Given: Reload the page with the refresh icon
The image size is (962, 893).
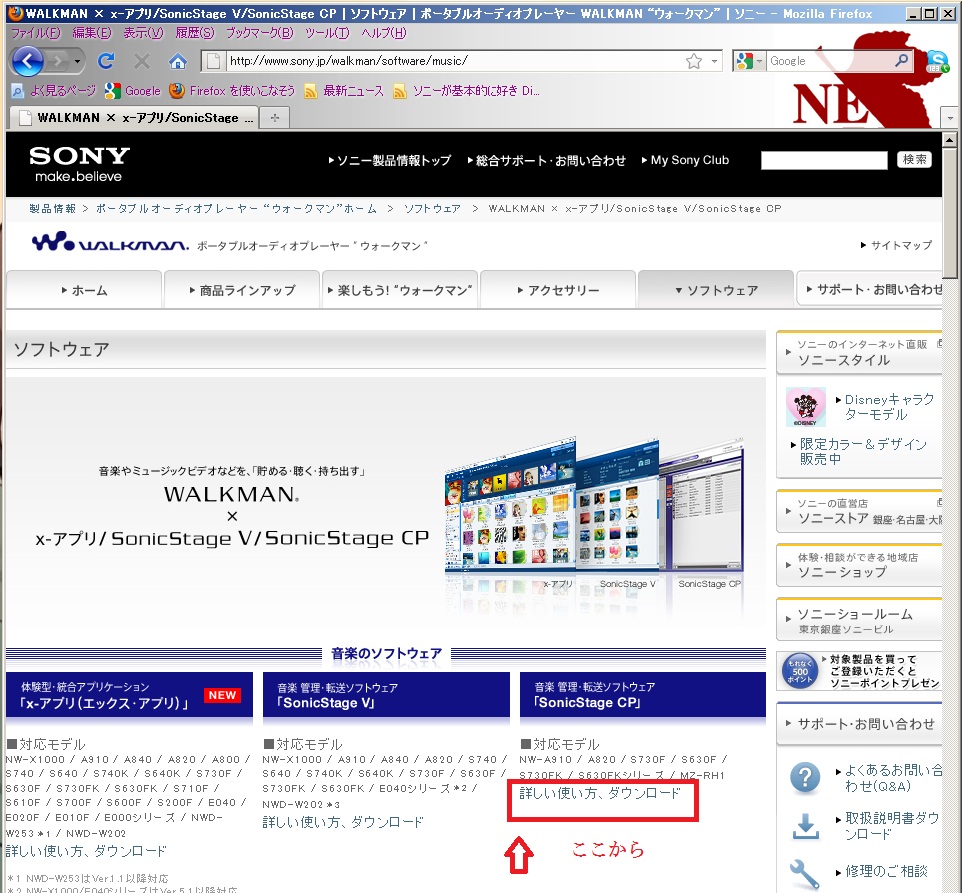Looking at the screenshot, I should tap(106, 61).
